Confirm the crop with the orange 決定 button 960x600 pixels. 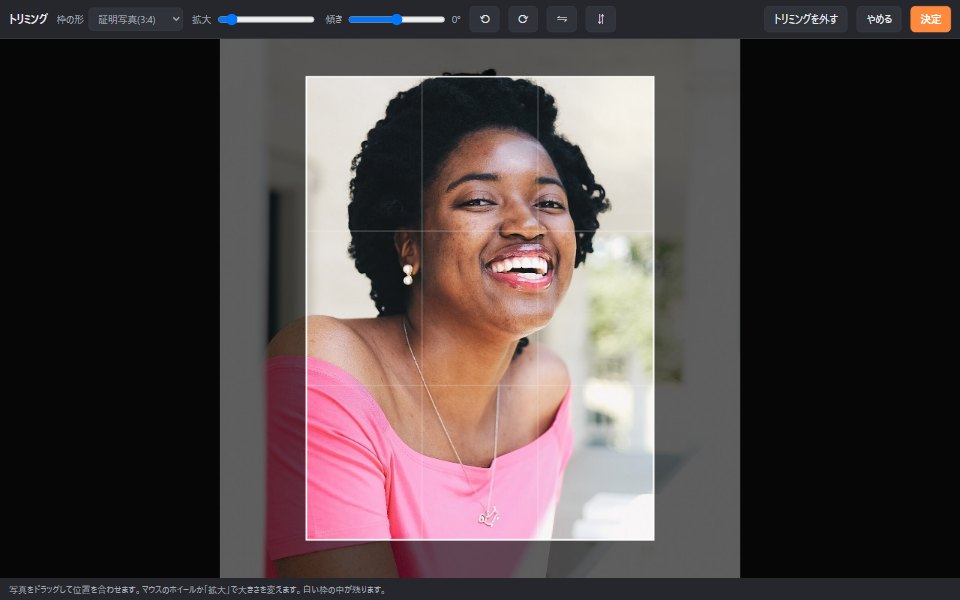coord(931,19)
